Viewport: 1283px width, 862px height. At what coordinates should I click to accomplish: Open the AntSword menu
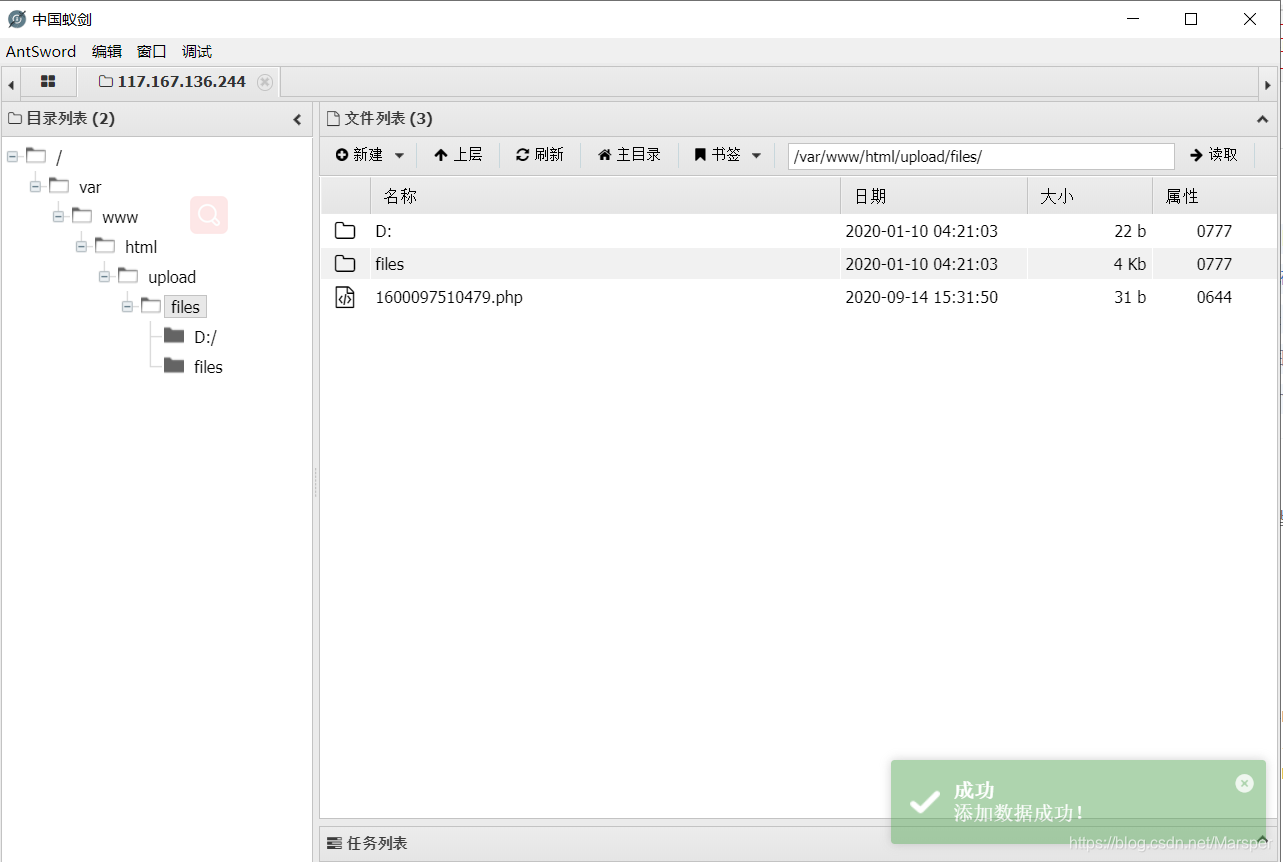[x=41, y=52]
